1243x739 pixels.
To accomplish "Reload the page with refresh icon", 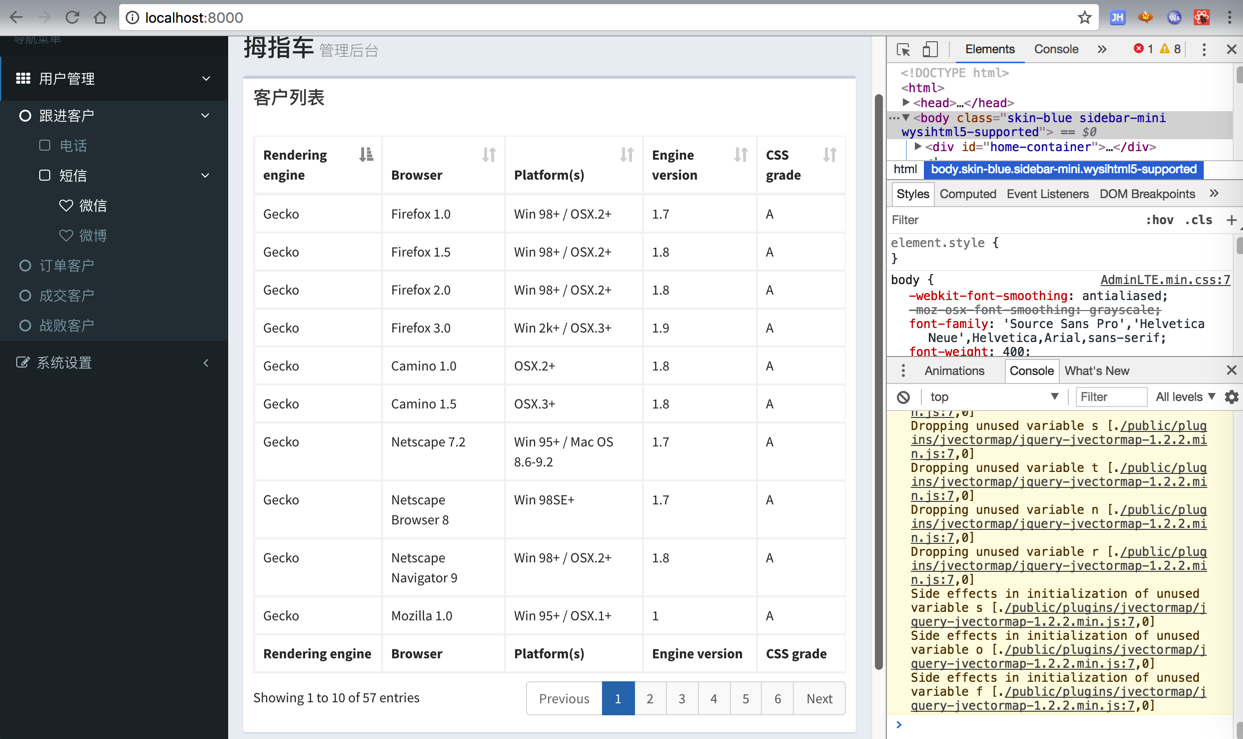I will click(x=72, y=17).
